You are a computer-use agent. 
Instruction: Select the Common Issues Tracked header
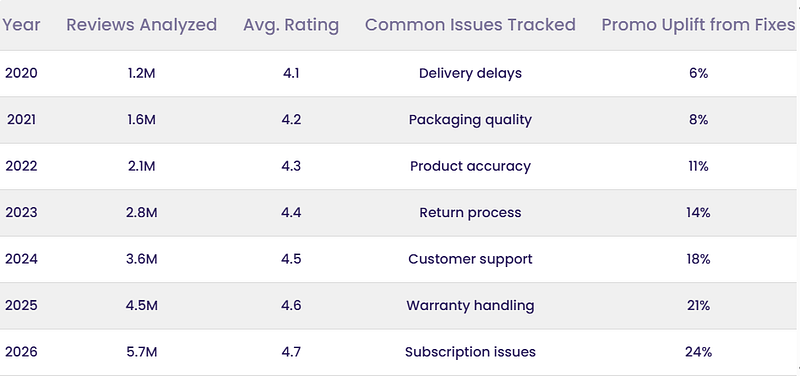[x=470, y=24]
